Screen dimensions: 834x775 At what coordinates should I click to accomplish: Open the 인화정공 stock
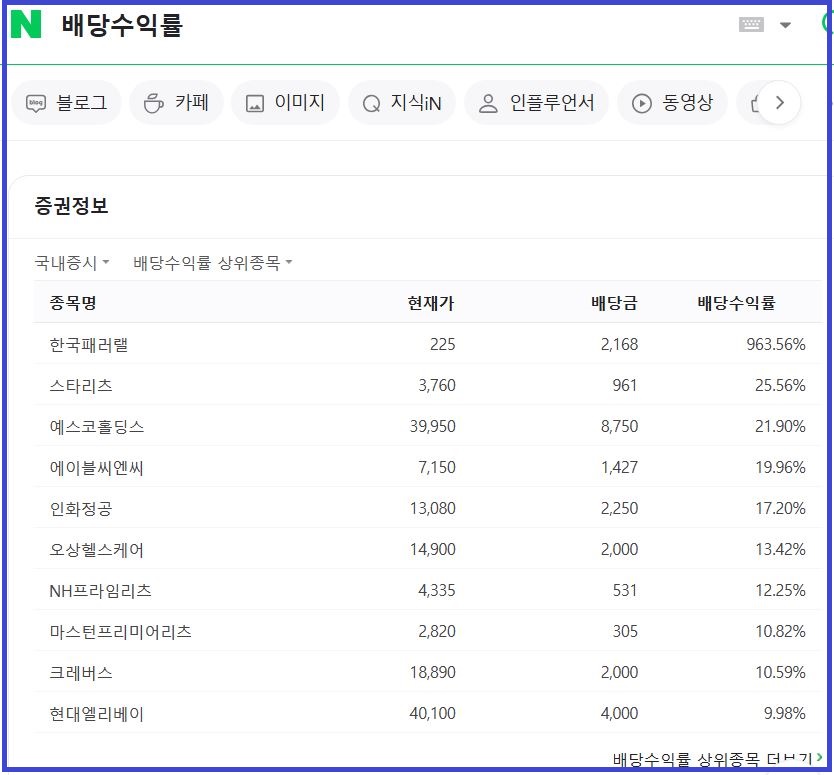81,509
